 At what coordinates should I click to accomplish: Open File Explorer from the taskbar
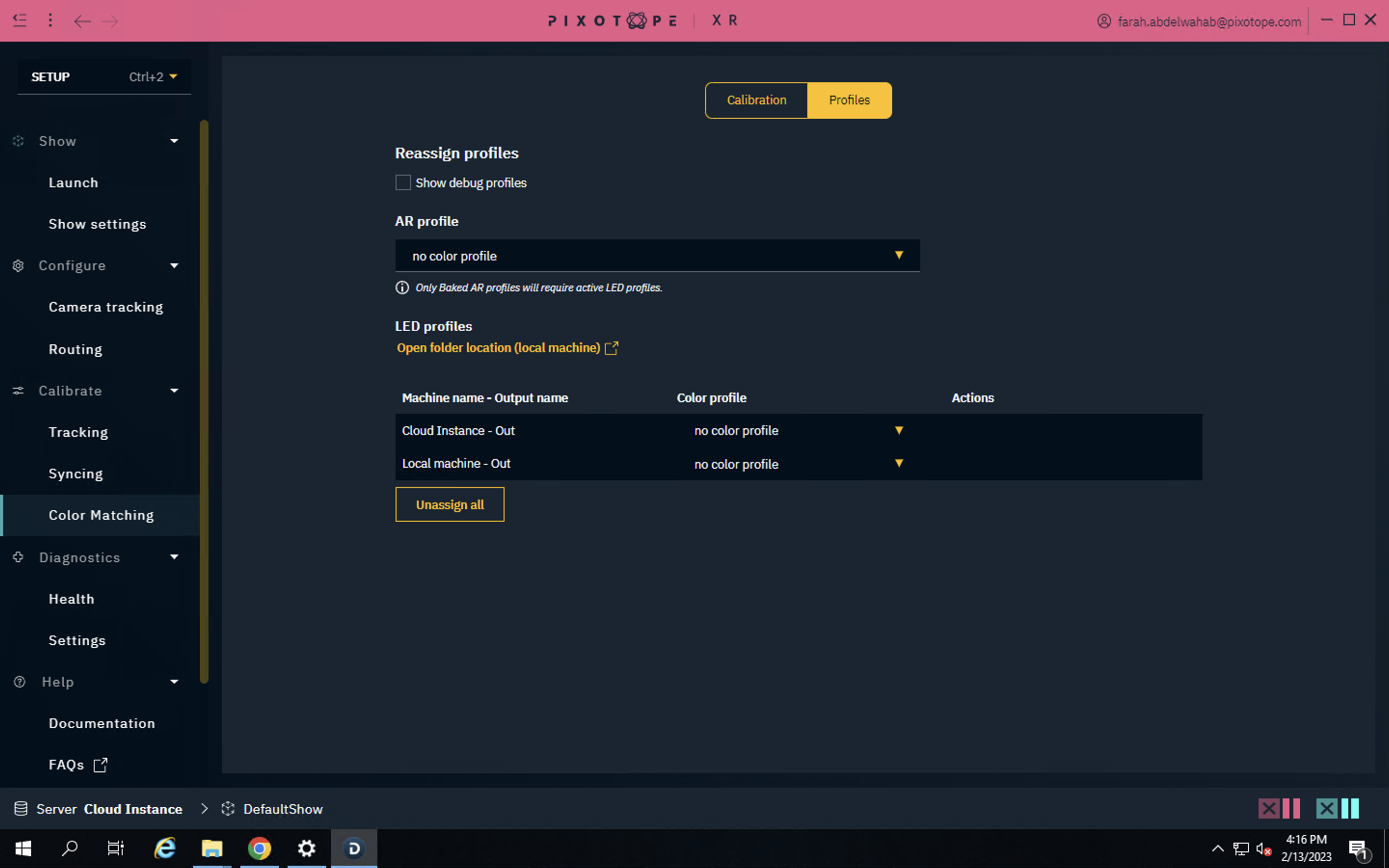212,848
